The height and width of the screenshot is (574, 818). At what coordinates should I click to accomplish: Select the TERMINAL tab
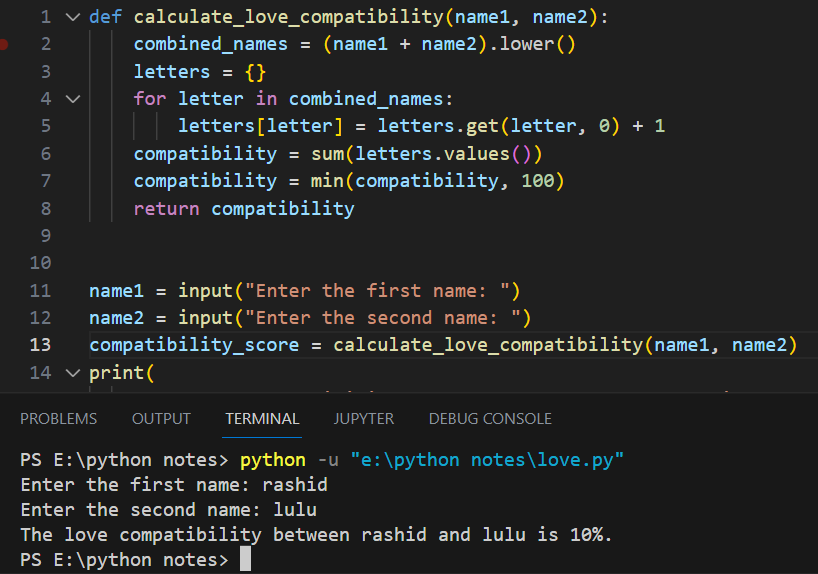262,419
